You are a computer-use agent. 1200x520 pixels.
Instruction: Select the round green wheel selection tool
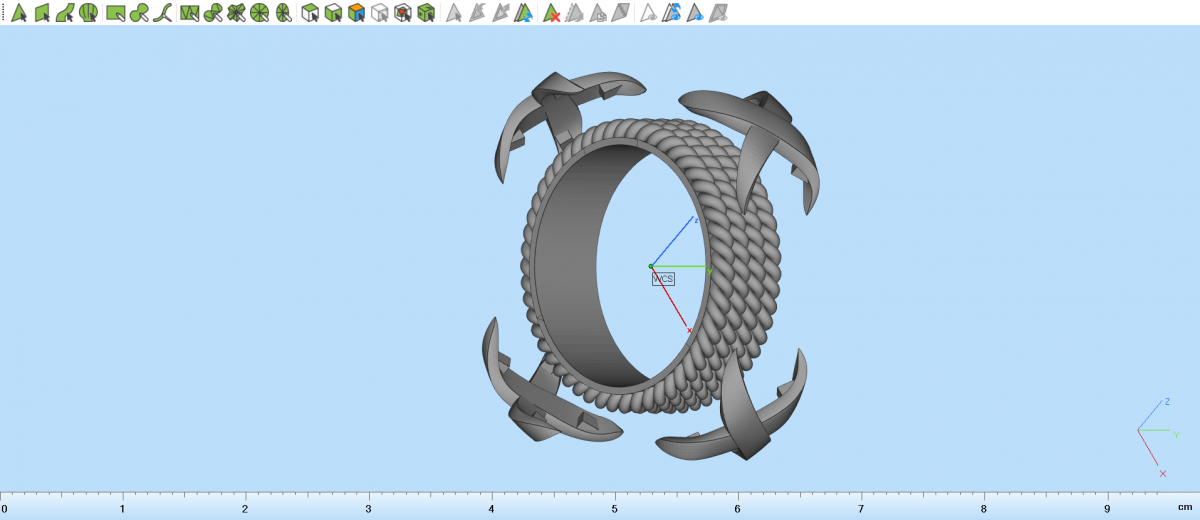[259, 13]
